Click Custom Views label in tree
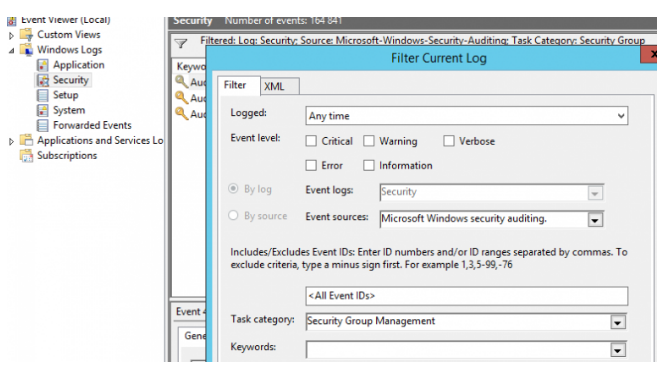Viewport: 666px width, 367px height. (68, 34)
